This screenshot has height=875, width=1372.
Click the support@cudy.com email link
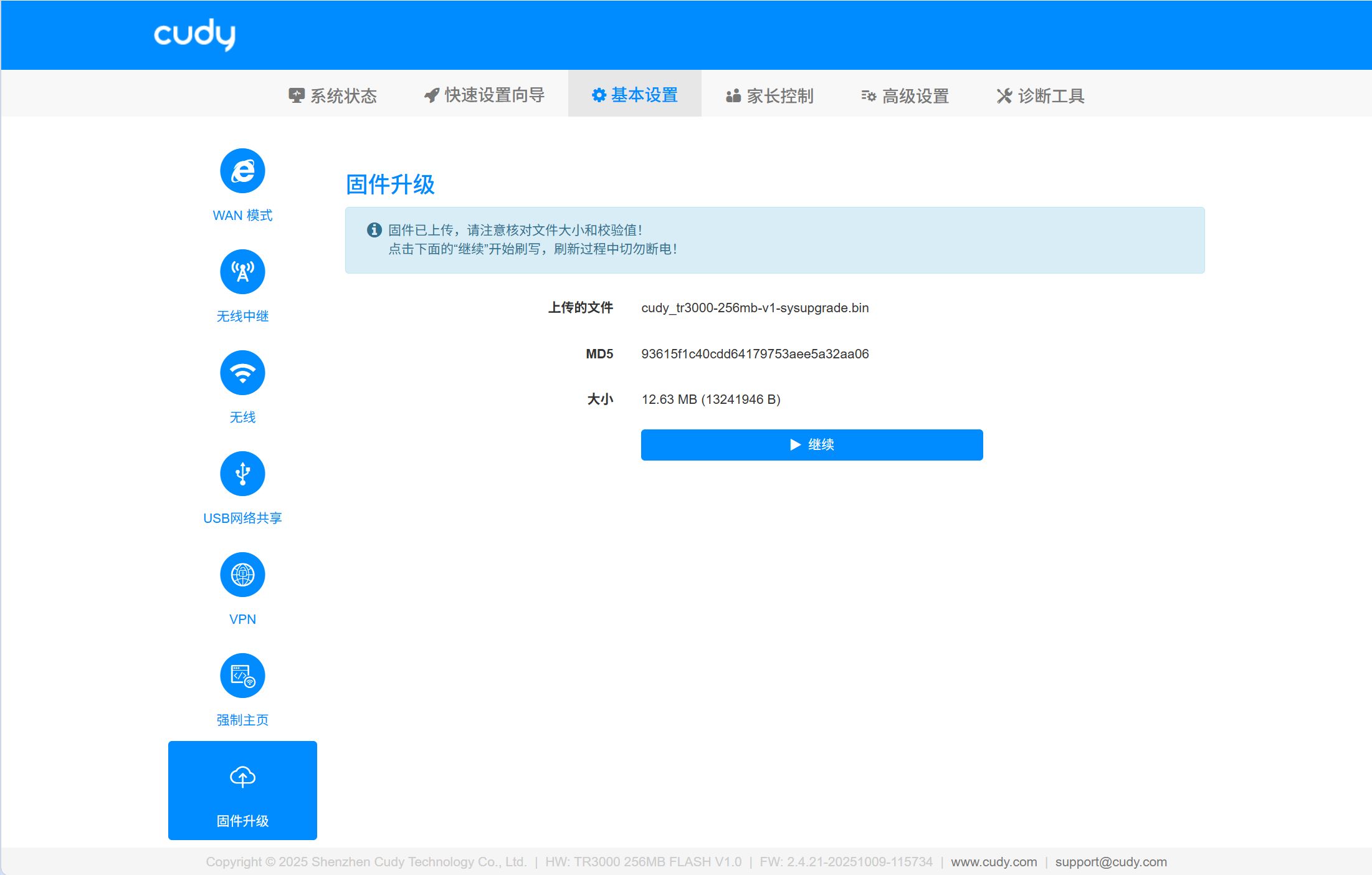1111,862
